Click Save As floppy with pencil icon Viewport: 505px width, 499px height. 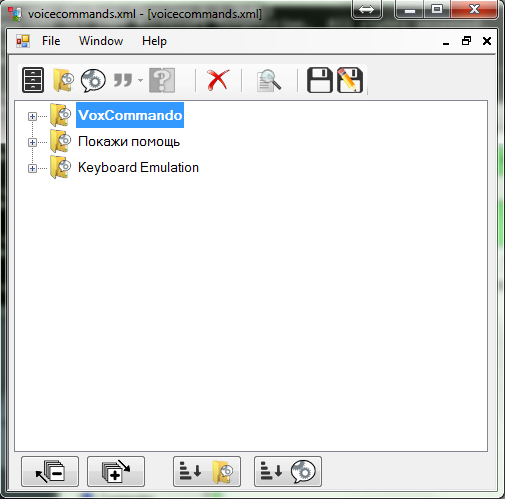(350, 80)
